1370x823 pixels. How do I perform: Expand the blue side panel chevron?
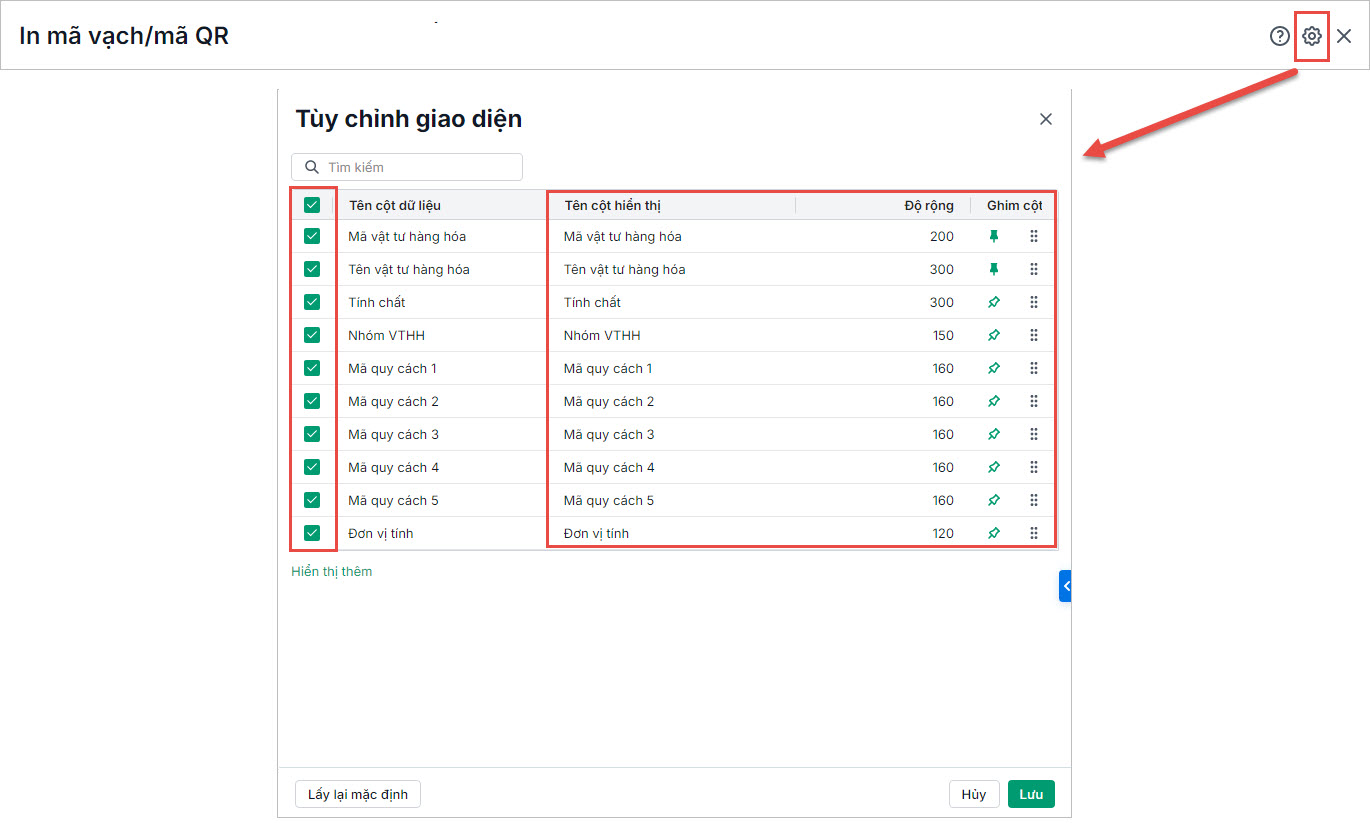coord(1066,586)
